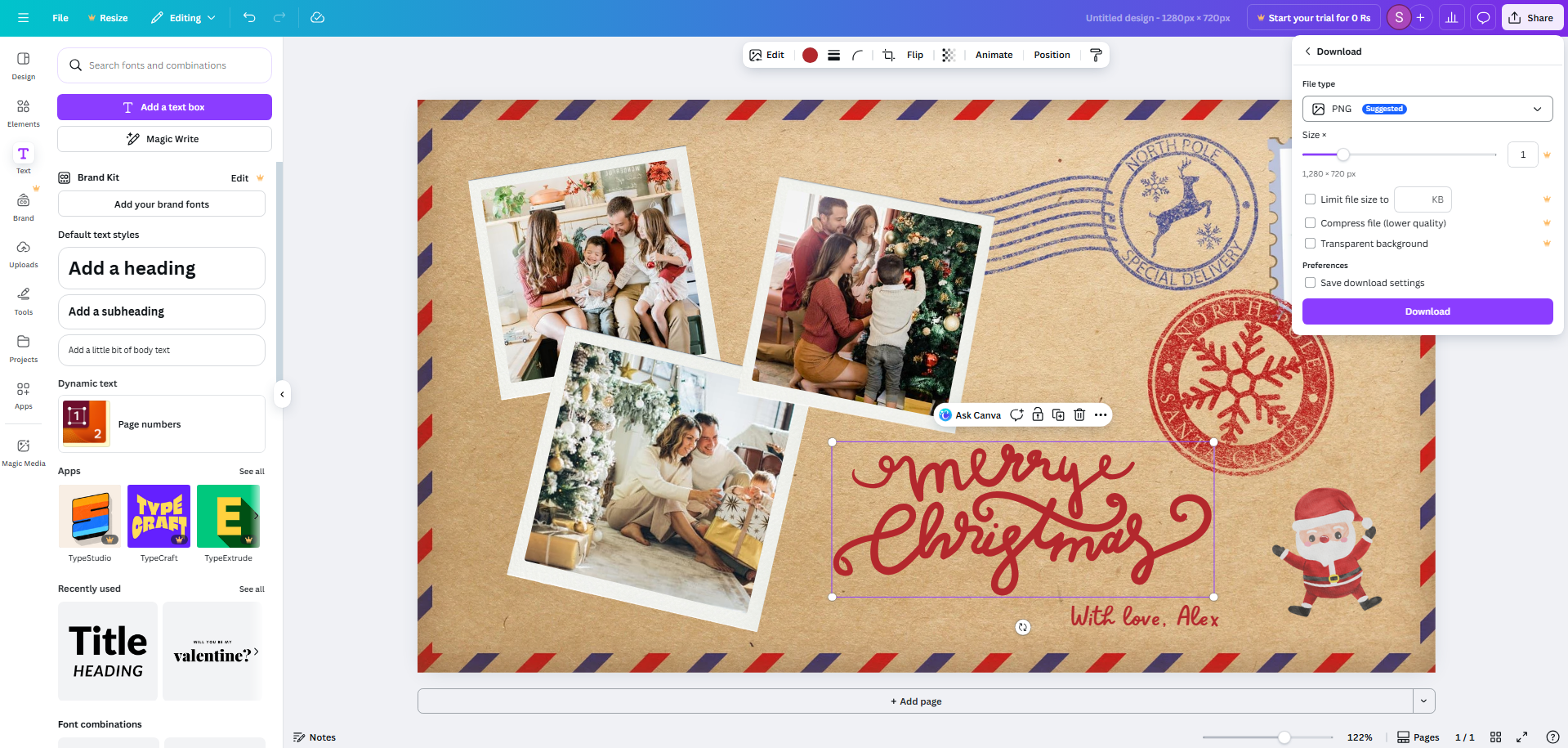Screen dimensions: 1568x748
Task: Open the transparency control in the toolbar
Action: tap(948, 55)
